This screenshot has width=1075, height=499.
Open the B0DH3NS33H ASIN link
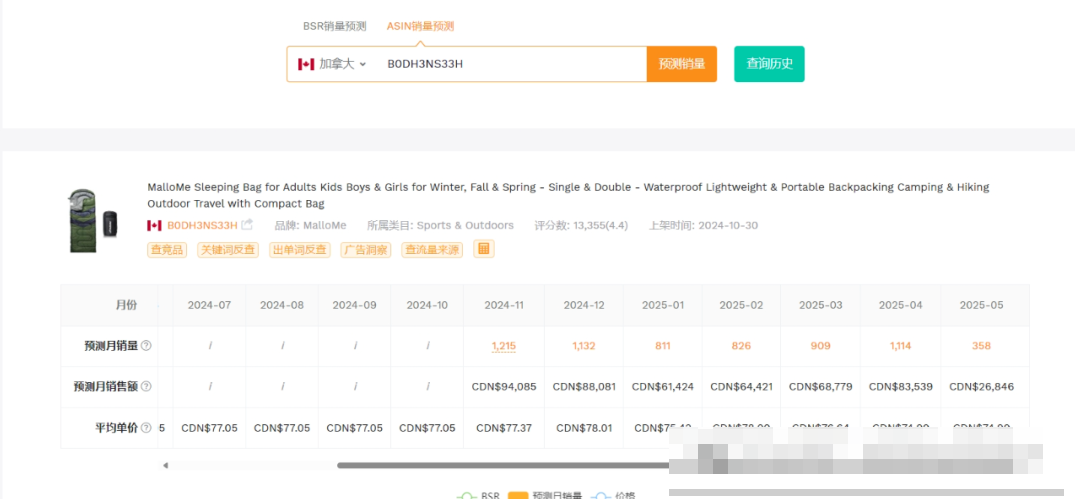(x=202, y=225)
